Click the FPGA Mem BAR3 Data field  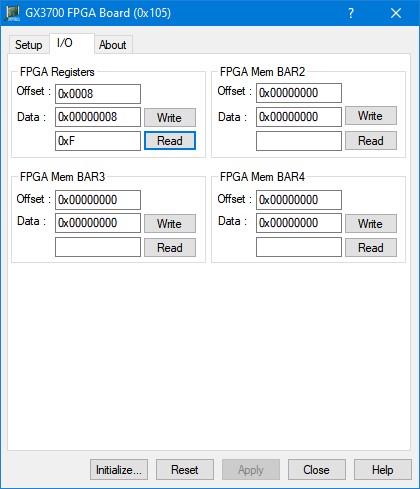(x=98, y=223)
